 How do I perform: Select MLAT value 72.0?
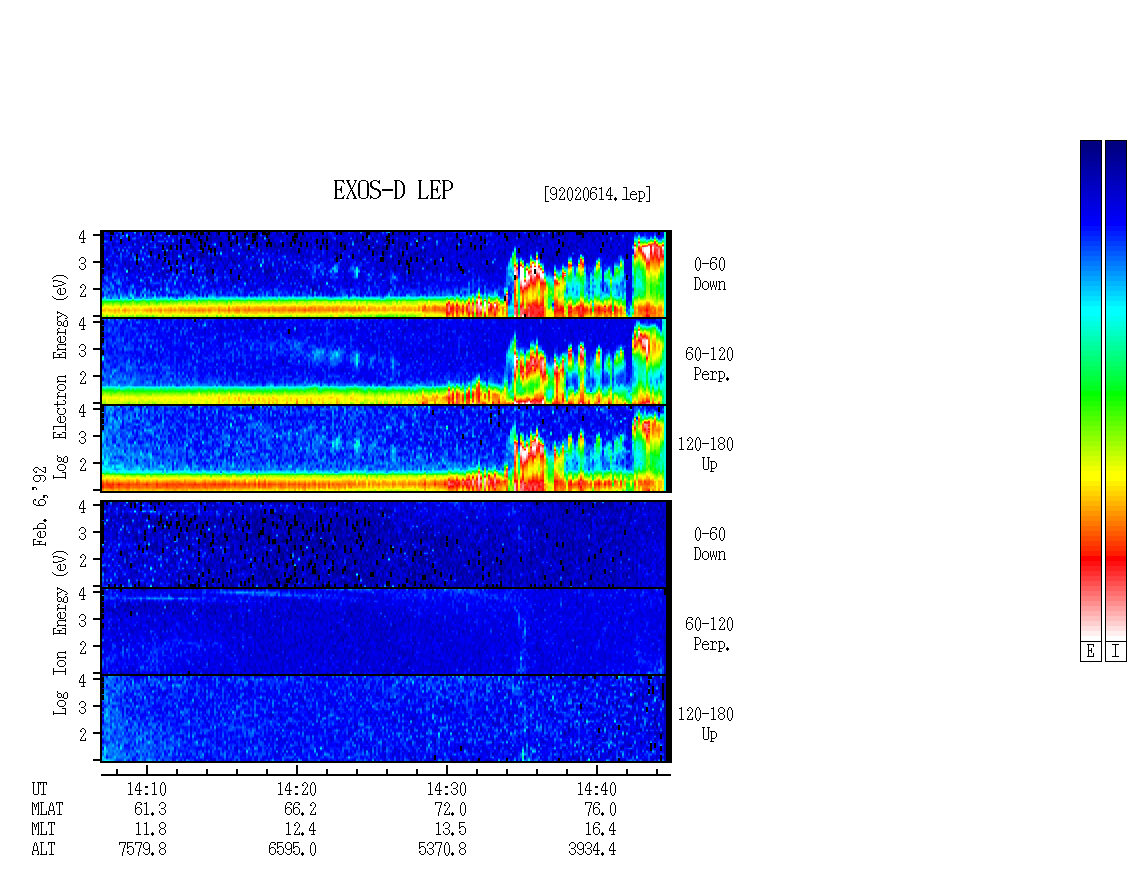pyautogui.click(x=450, y=809)
